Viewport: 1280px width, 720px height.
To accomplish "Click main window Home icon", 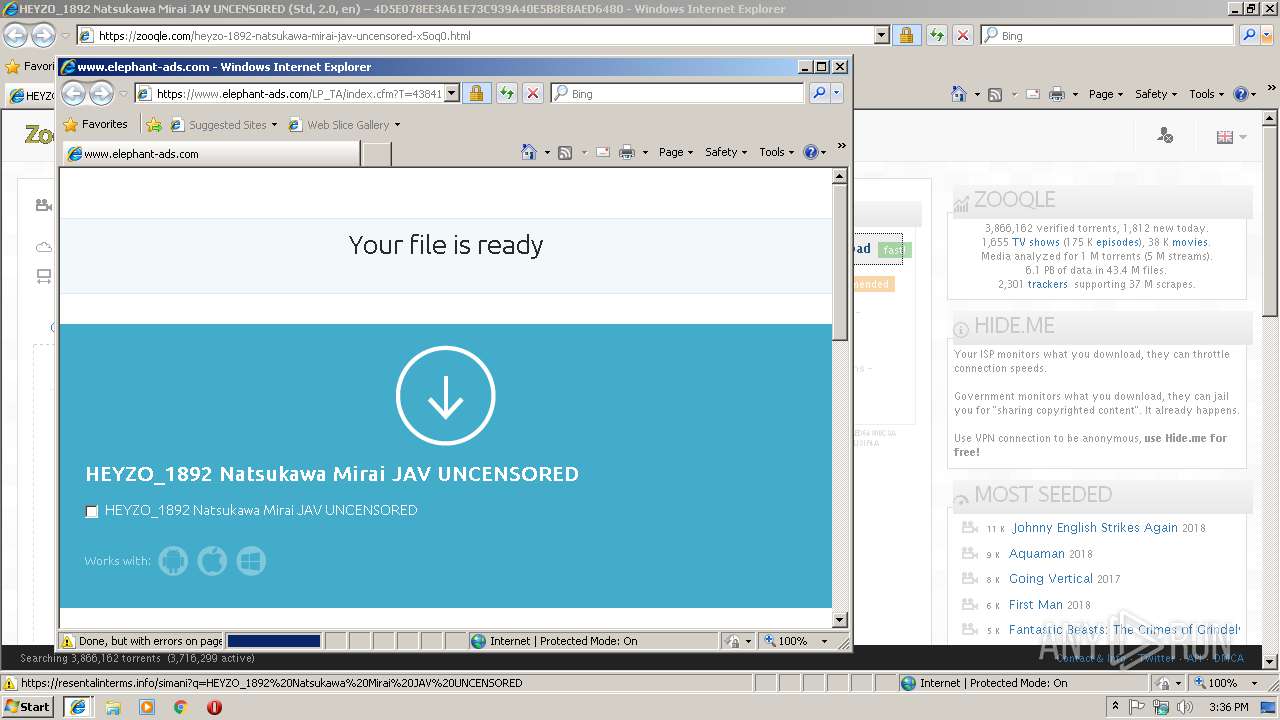I will [x=959, y=94].
